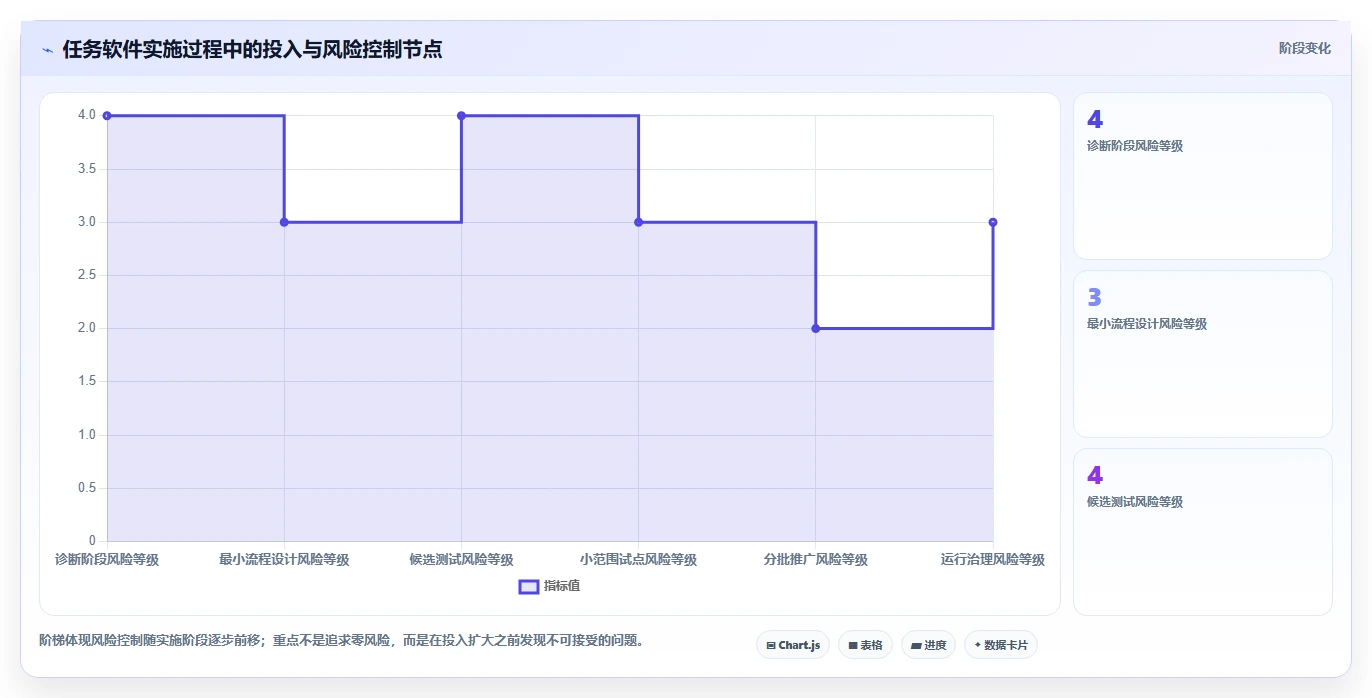1372x698 pixels.
Task: Open the 最小流程设计风险等级 stat card
Action: [x=1202, y=354]
